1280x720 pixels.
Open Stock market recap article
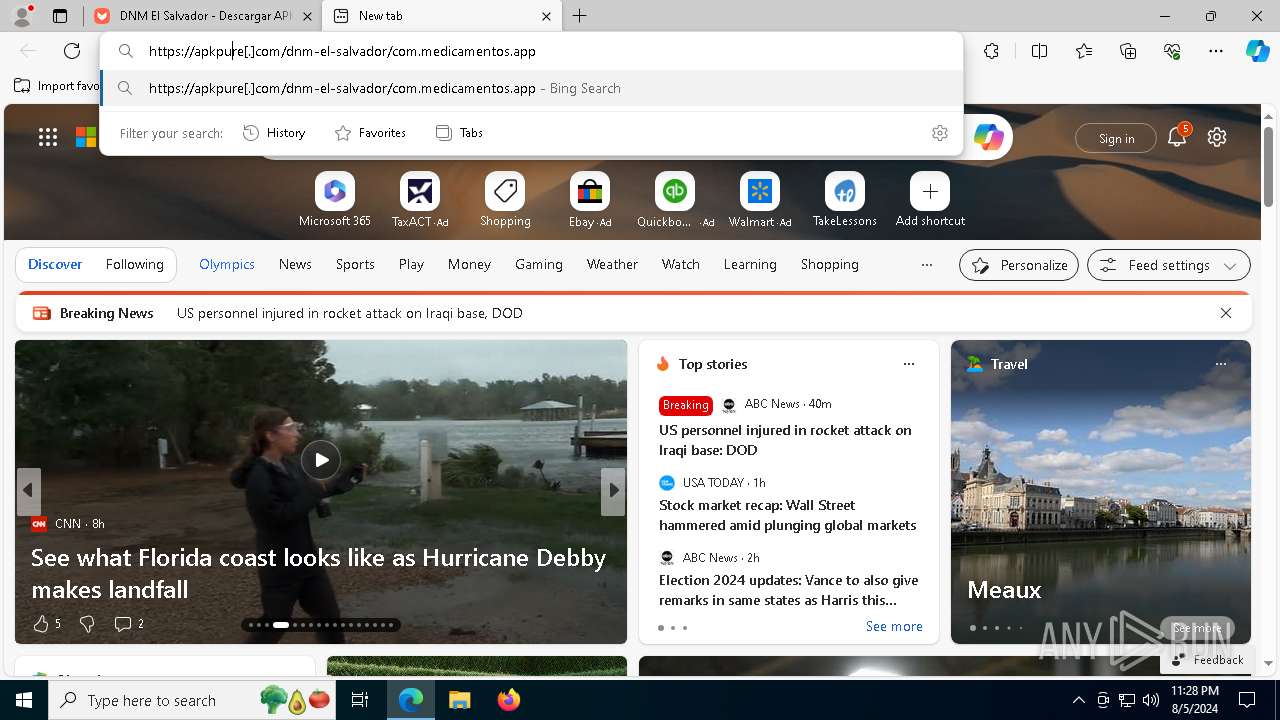(x=788, y=515)
